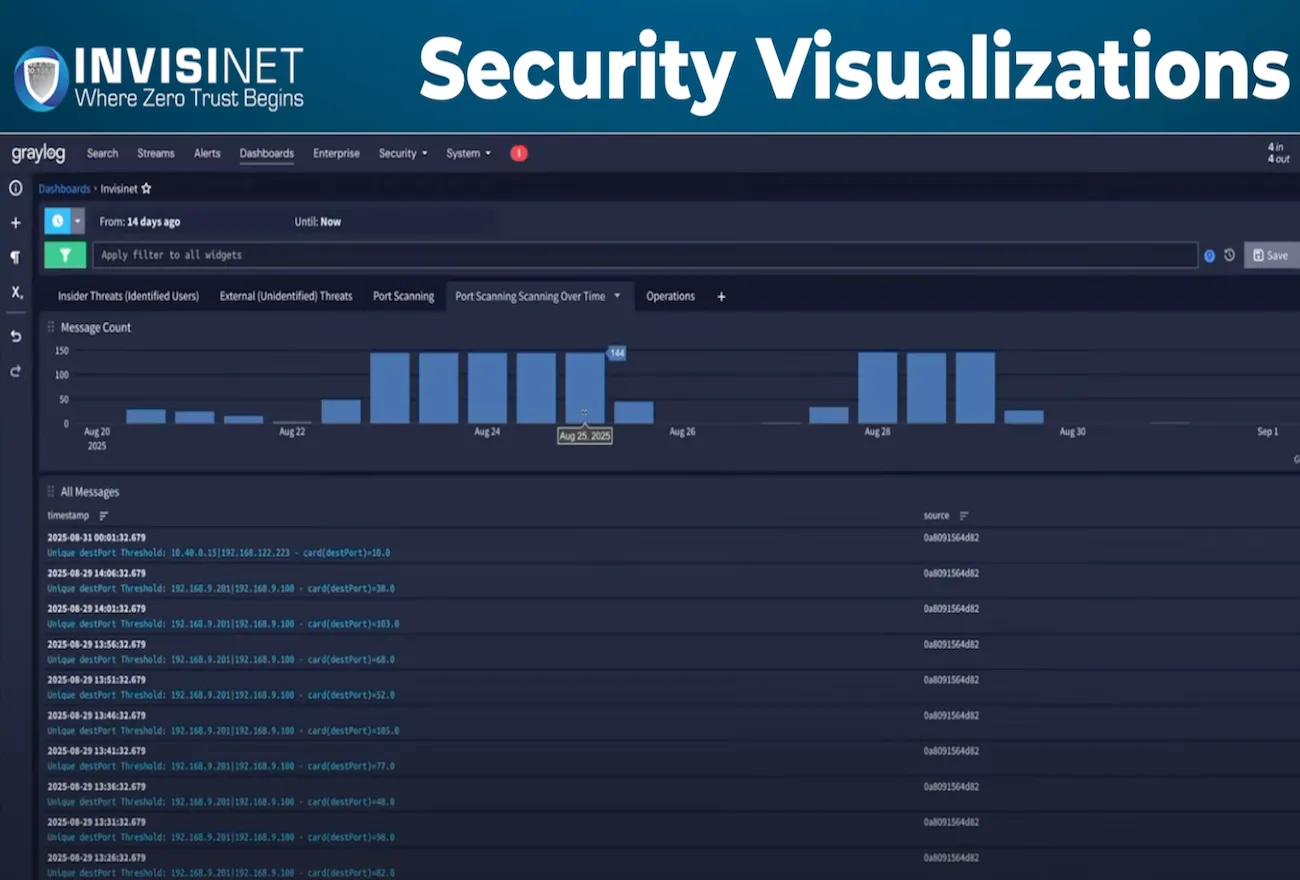This screenshot has width=1300, height=880.
Task: Open the Dashboards breadcrumb link
Action: [64, 188]
